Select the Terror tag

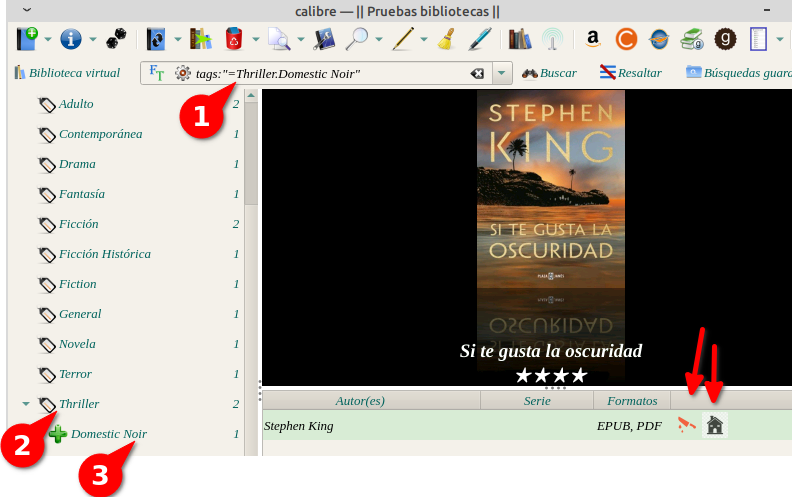(75, 374)
